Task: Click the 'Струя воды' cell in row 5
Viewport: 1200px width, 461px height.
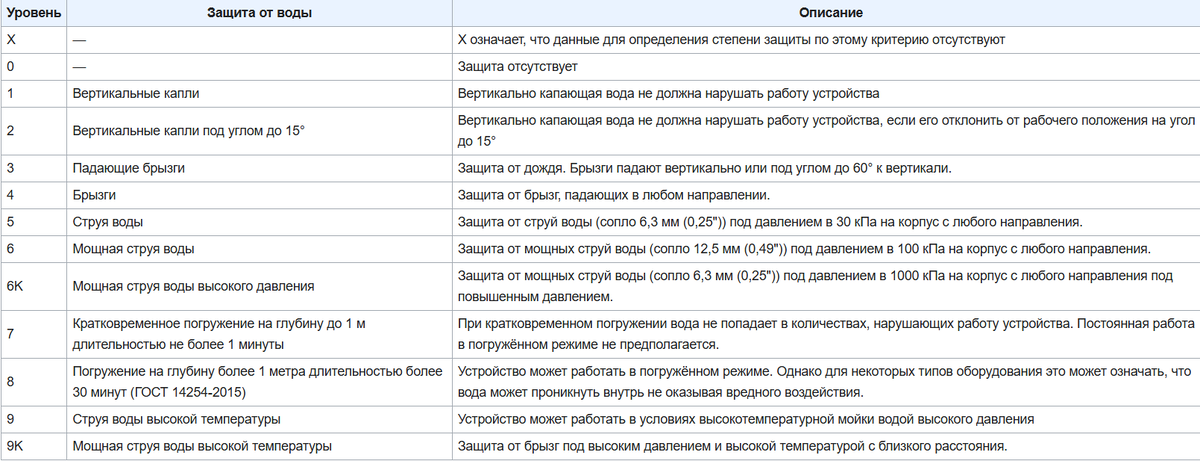Action: pyautogui.click(x=258, y=222)
